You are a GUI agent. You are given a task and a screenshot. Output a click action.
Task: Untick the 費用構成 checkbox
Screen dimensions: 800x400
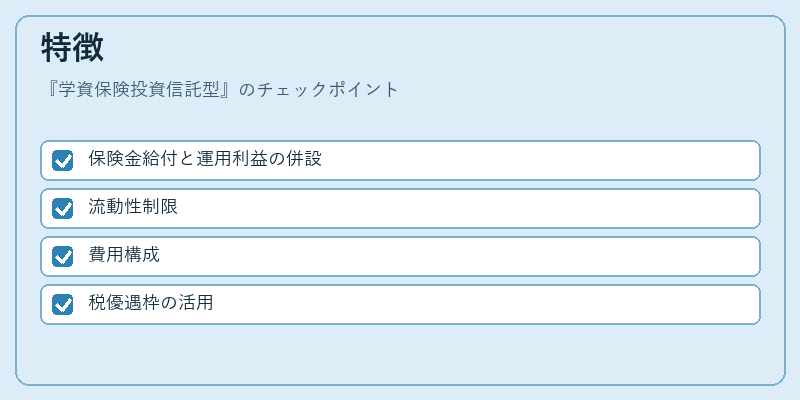point(62,257)
